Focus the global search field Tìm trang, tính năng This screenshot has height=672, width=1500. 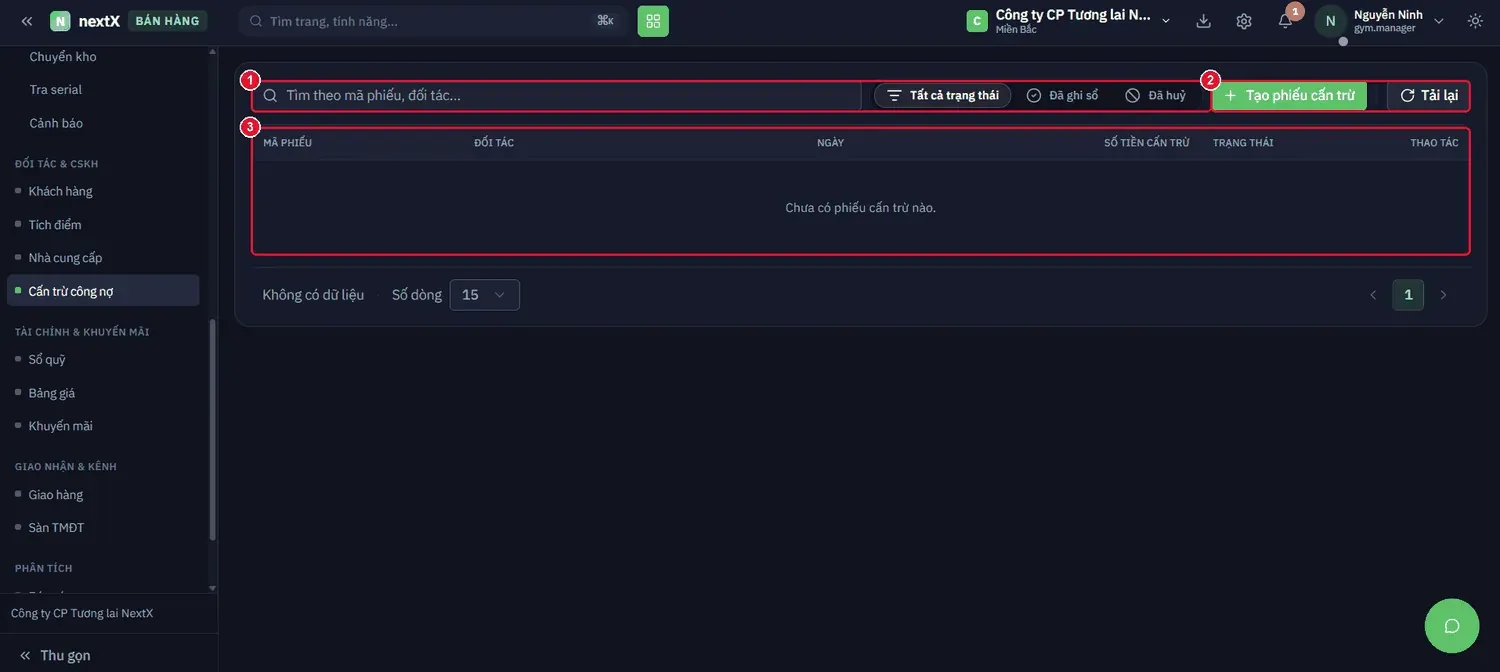[433, 21]
